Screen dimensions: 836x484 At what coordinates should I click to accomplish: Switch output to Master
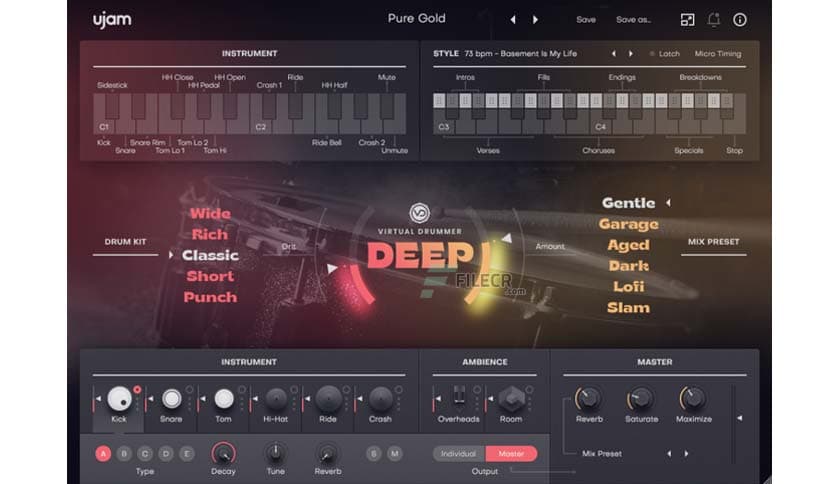[x=511, y=454]
